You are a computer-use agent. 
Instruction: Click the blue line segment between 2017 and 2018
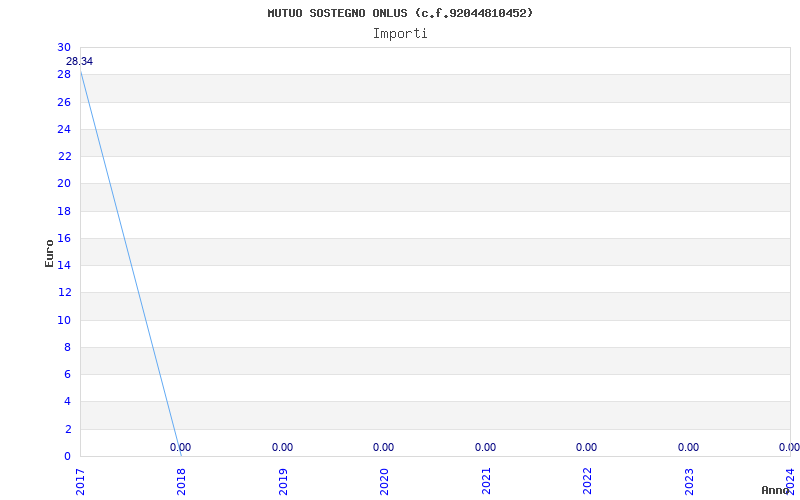click(x=131, y=263)
